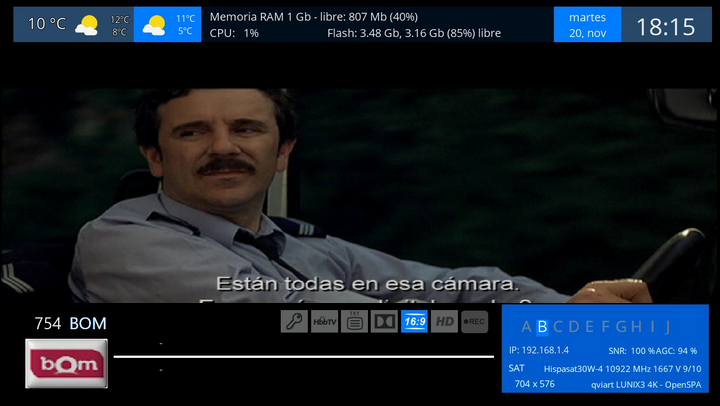Select tuner letter A
720x406 pixels.
(x=526, y=327)
